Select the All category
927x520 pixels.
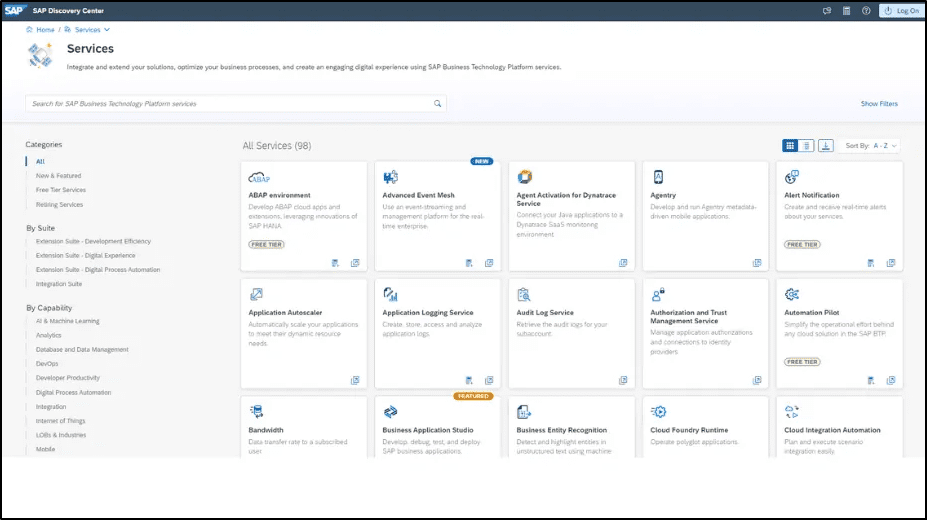point(40,161)
